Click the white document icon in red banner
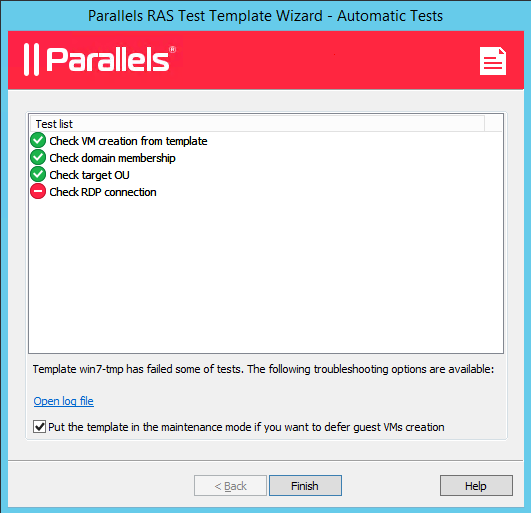Viewport: 531px width, 513px height. pyautogui.click(x=493, y=61)
